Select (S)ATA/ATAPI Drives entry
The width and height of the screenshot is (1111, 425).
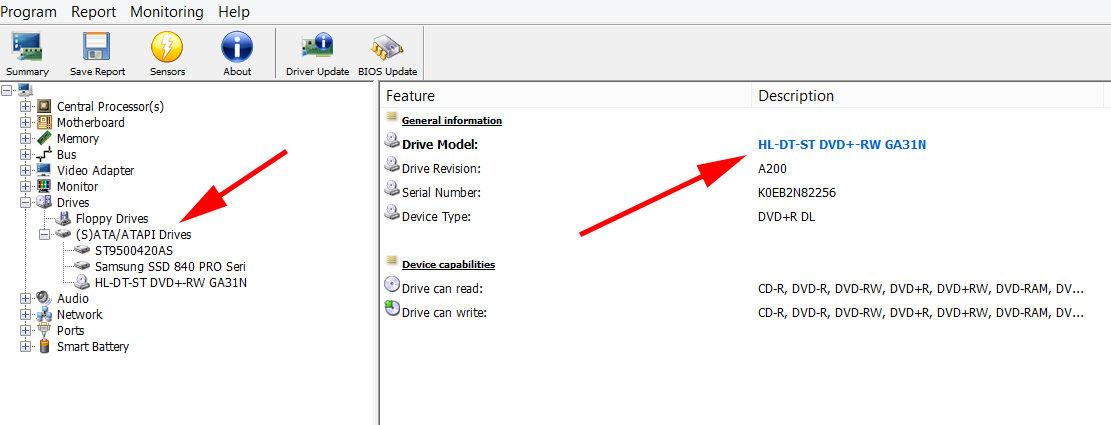pyautogui.click(x=133, y=234)
